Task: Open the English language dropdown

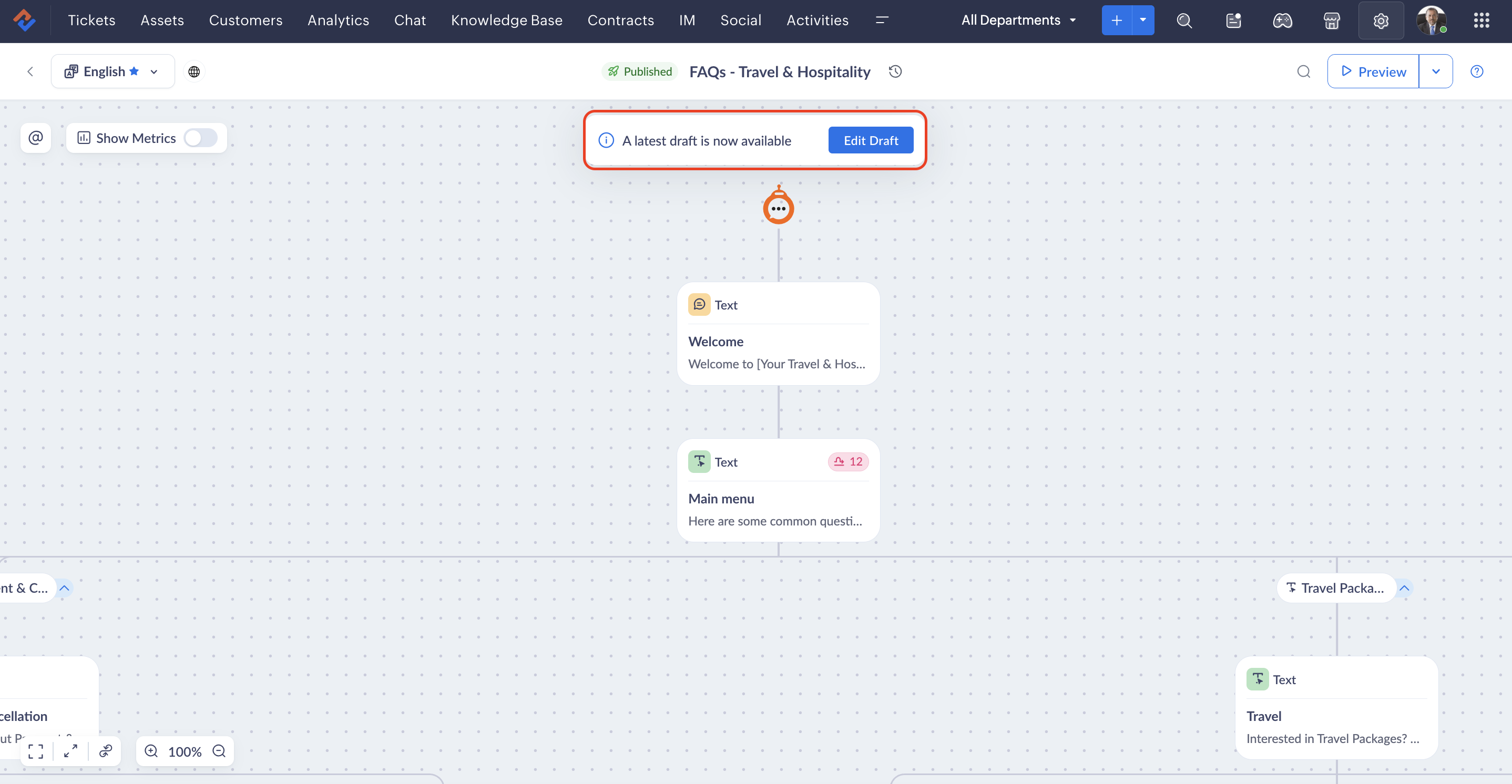Action: point(113,71)
